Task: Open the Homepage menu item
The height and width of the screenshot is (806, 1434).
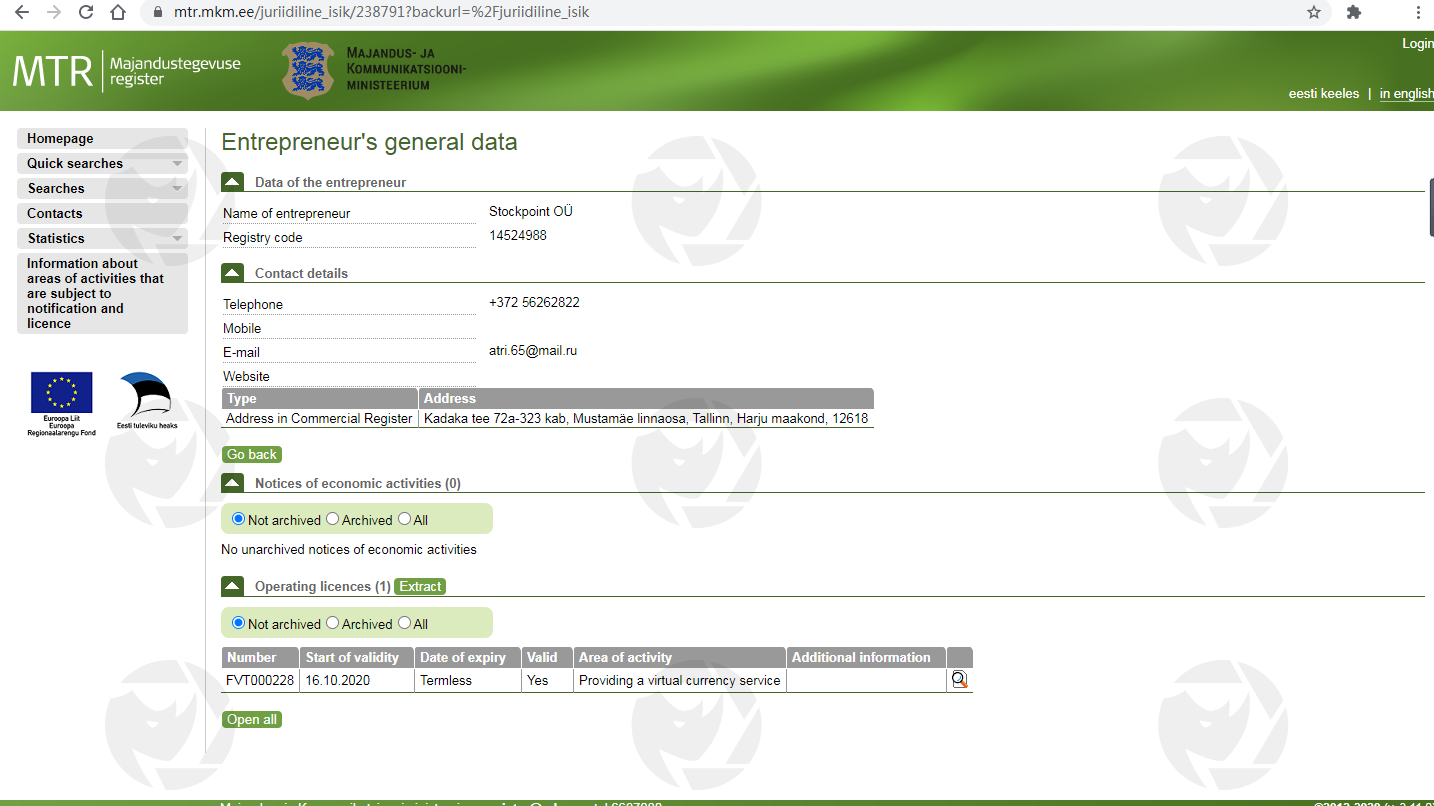Action: [x=60, y=139]
